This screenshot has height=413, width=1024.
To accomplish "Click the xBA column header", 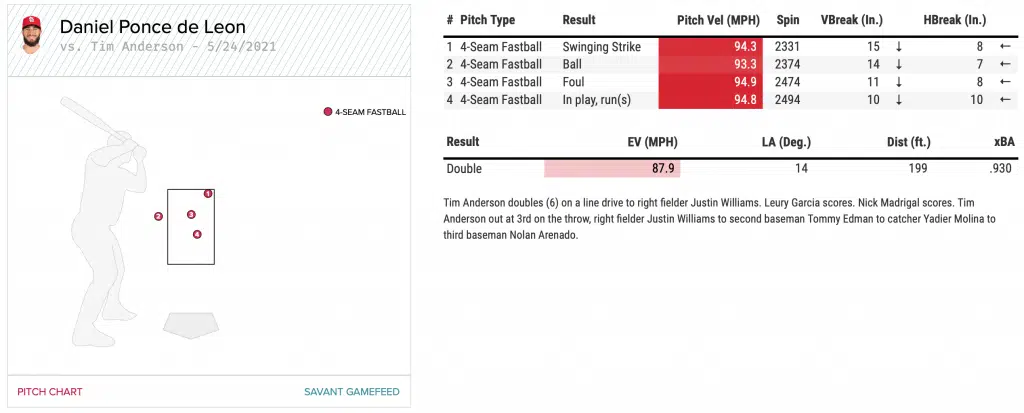I will pyautogui.click(x=1004, y=142).
